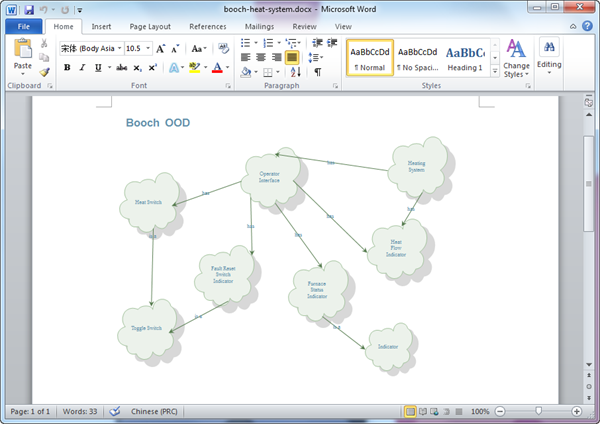The image size is (600, 424).
Task: Open the File tab
Action: [24, 26]
